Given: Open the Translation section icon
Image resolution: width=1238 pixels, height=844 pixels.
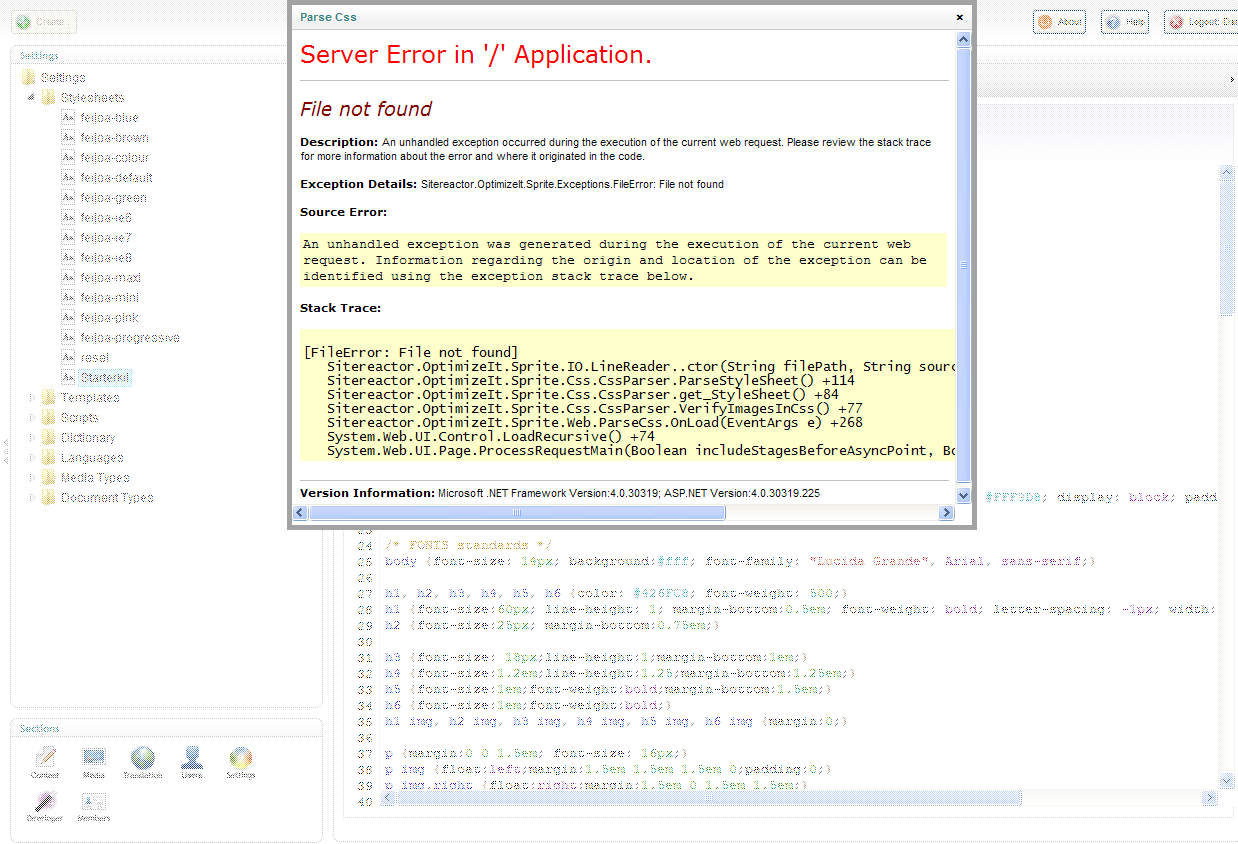Looking at the screenshot, I should (x=143, y=761).
